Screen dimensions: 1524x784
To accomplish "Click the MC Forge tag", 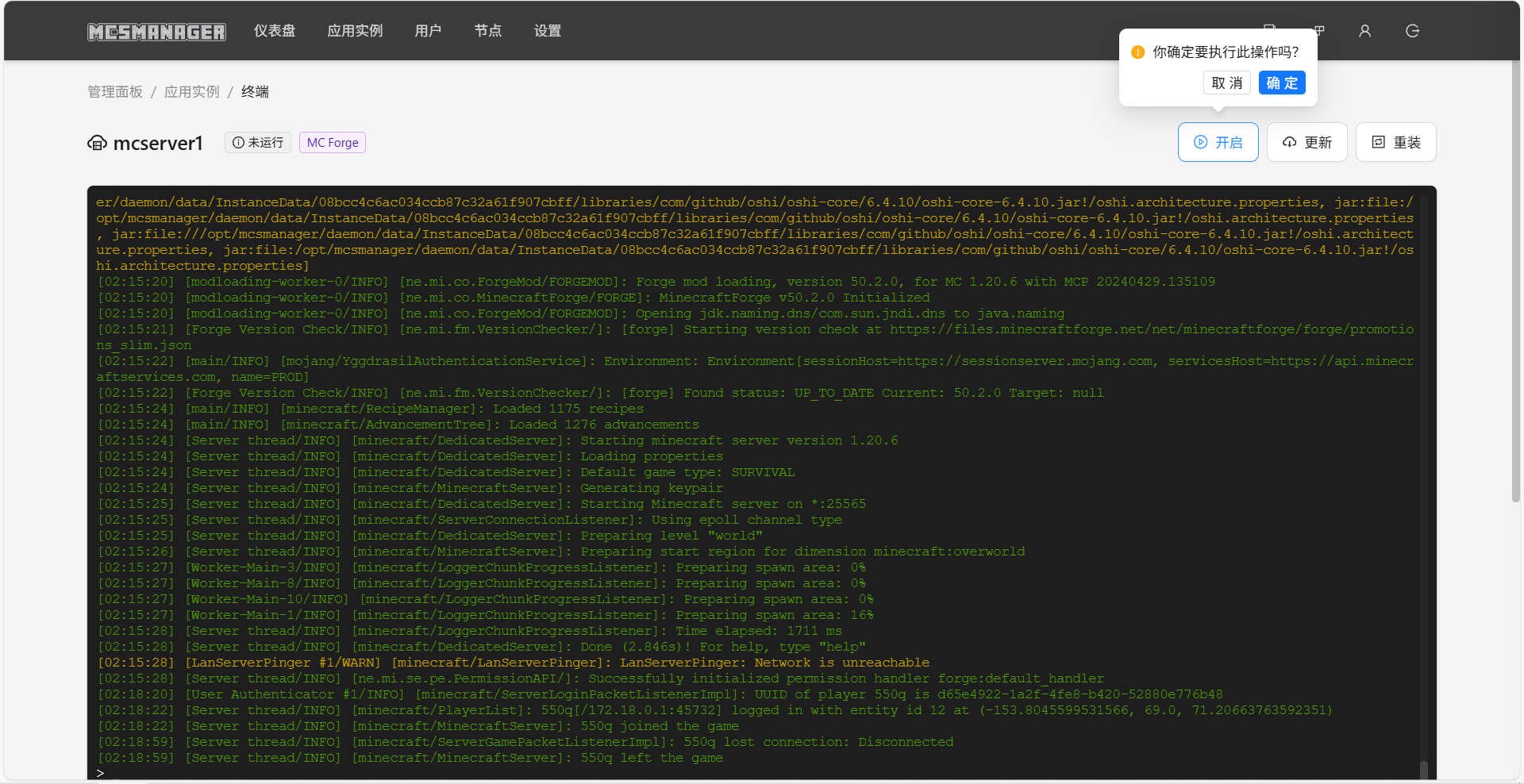I will 333,143.
